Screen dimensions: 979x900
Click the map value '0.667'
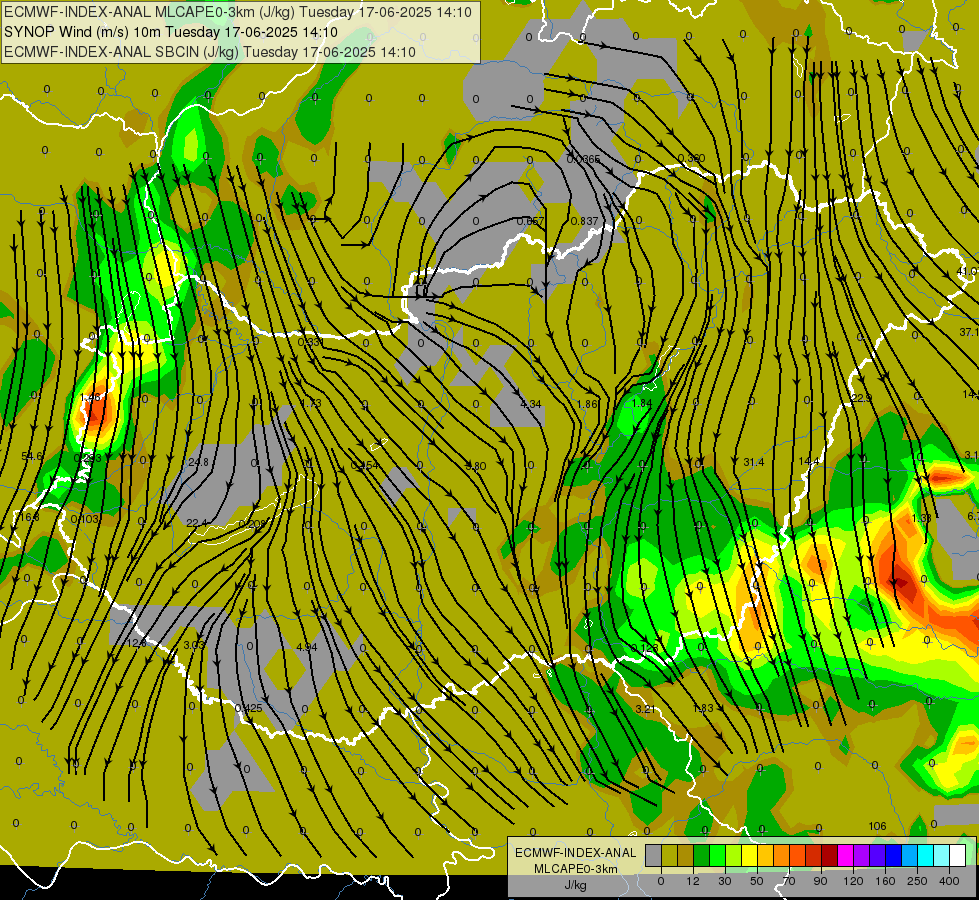pyautogui.click(x=531, y=221)
